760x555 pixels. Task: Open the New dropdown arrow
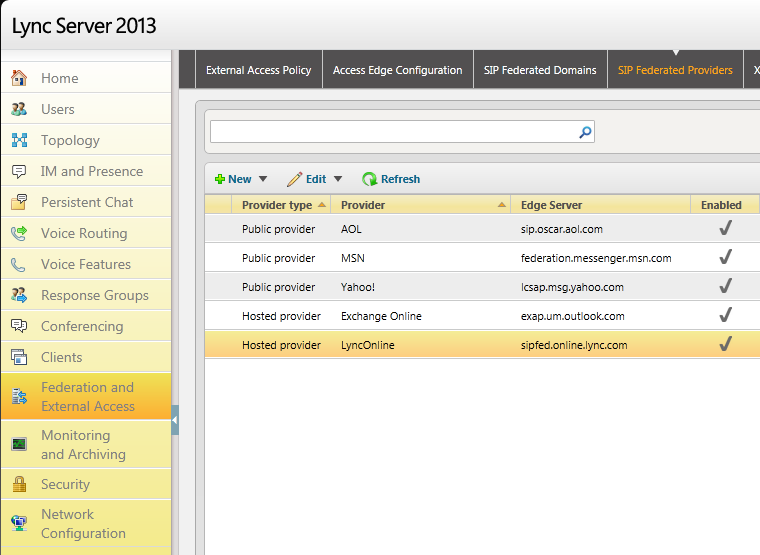(x=263, y=179)
